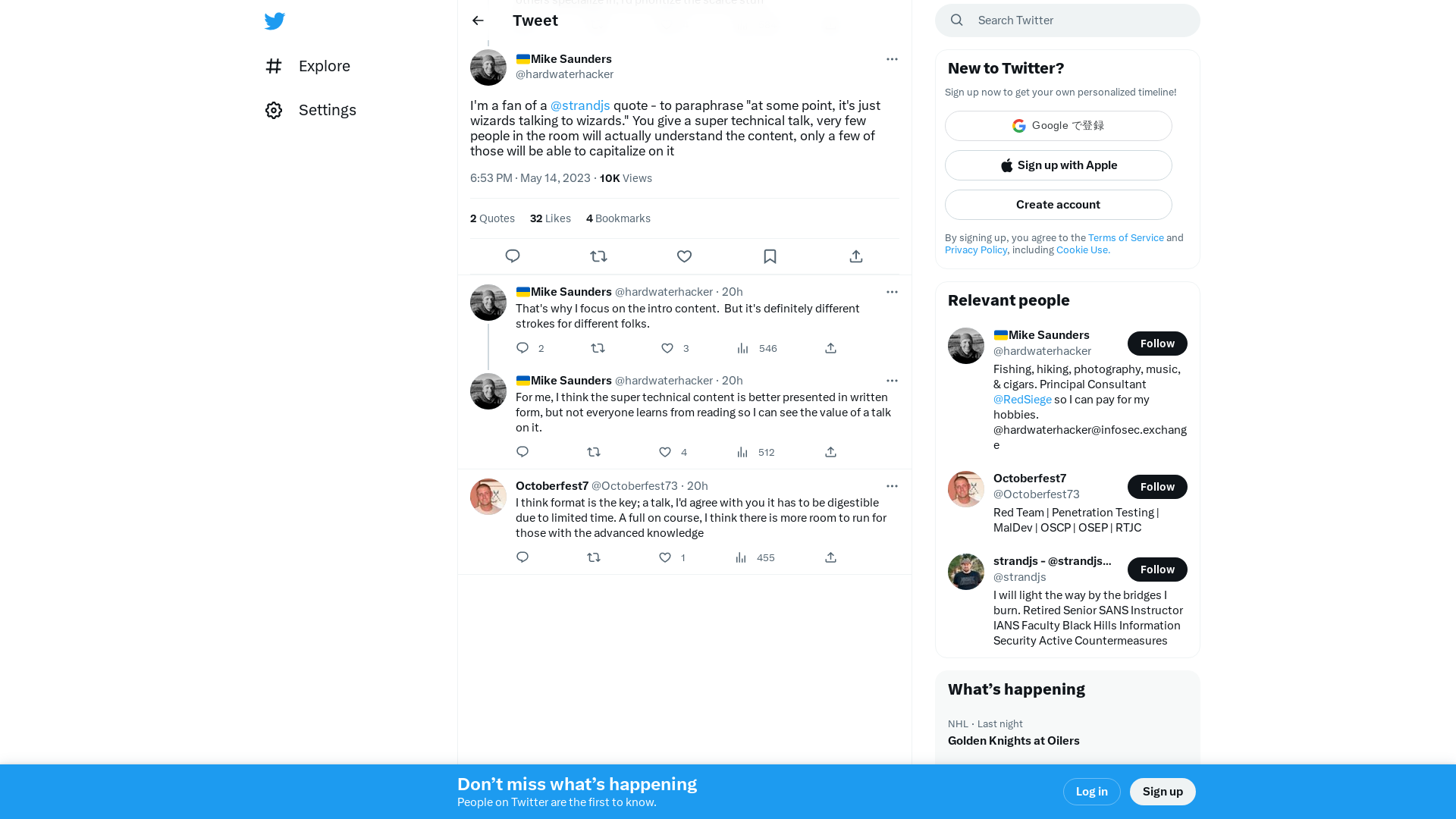Image resolution: width=1456 pixels, height=819 pixels.
Task: Click Sign up with Apple button
Action: [1058, 165]
